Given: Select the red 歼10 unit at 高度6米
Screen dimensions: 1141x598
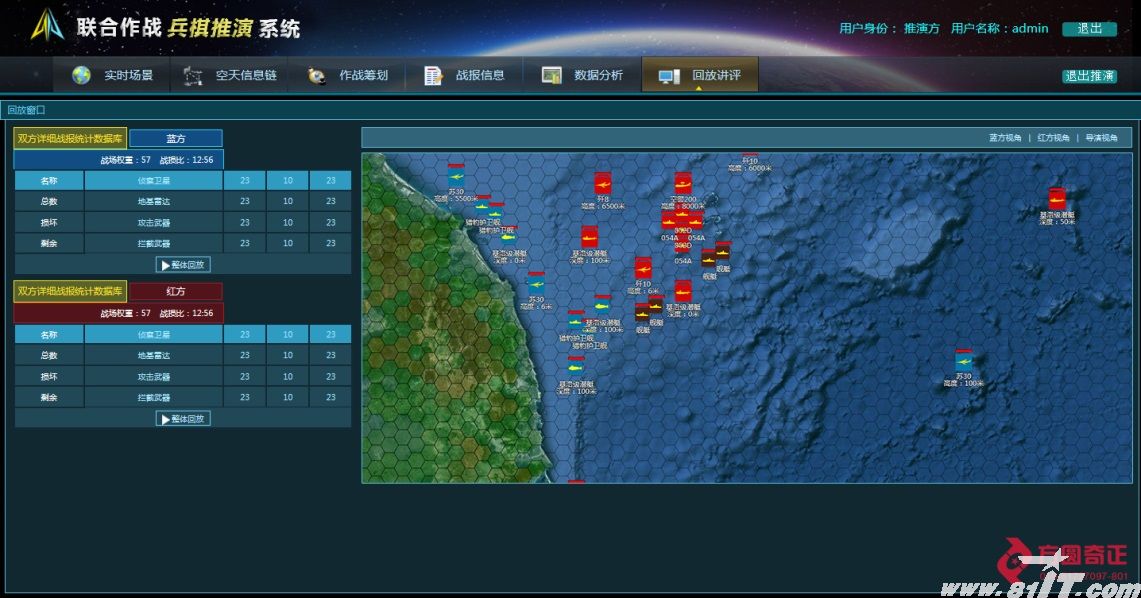Looking at the screenshot, I should point(643,267).
